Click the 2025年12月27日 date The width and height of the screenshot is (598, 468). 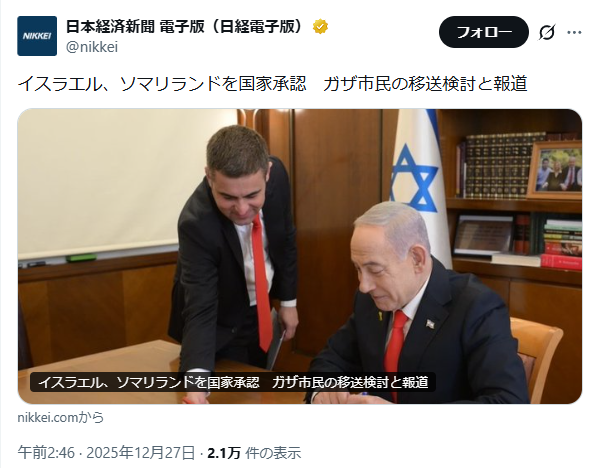(x=141, y=453)
